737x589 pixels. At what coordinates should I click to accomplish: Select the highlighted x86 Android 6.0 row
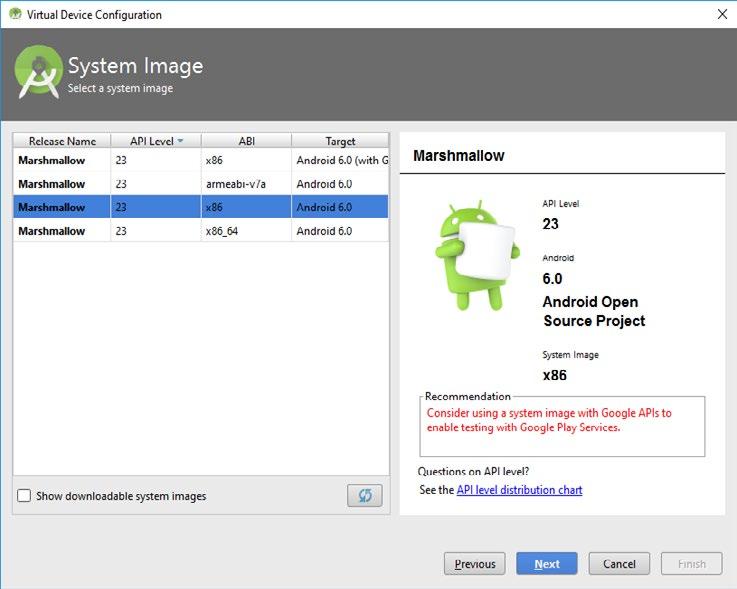(x=201, y=207)
